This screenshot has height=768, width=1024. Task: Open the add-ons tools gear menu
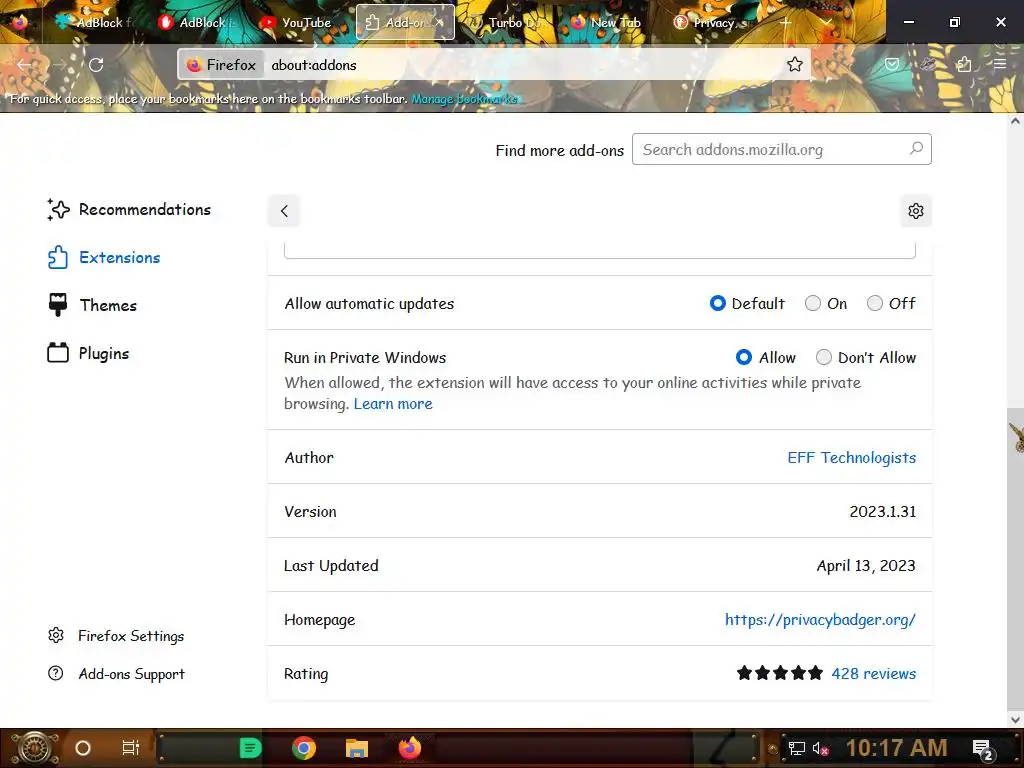(x=916, y=211)
